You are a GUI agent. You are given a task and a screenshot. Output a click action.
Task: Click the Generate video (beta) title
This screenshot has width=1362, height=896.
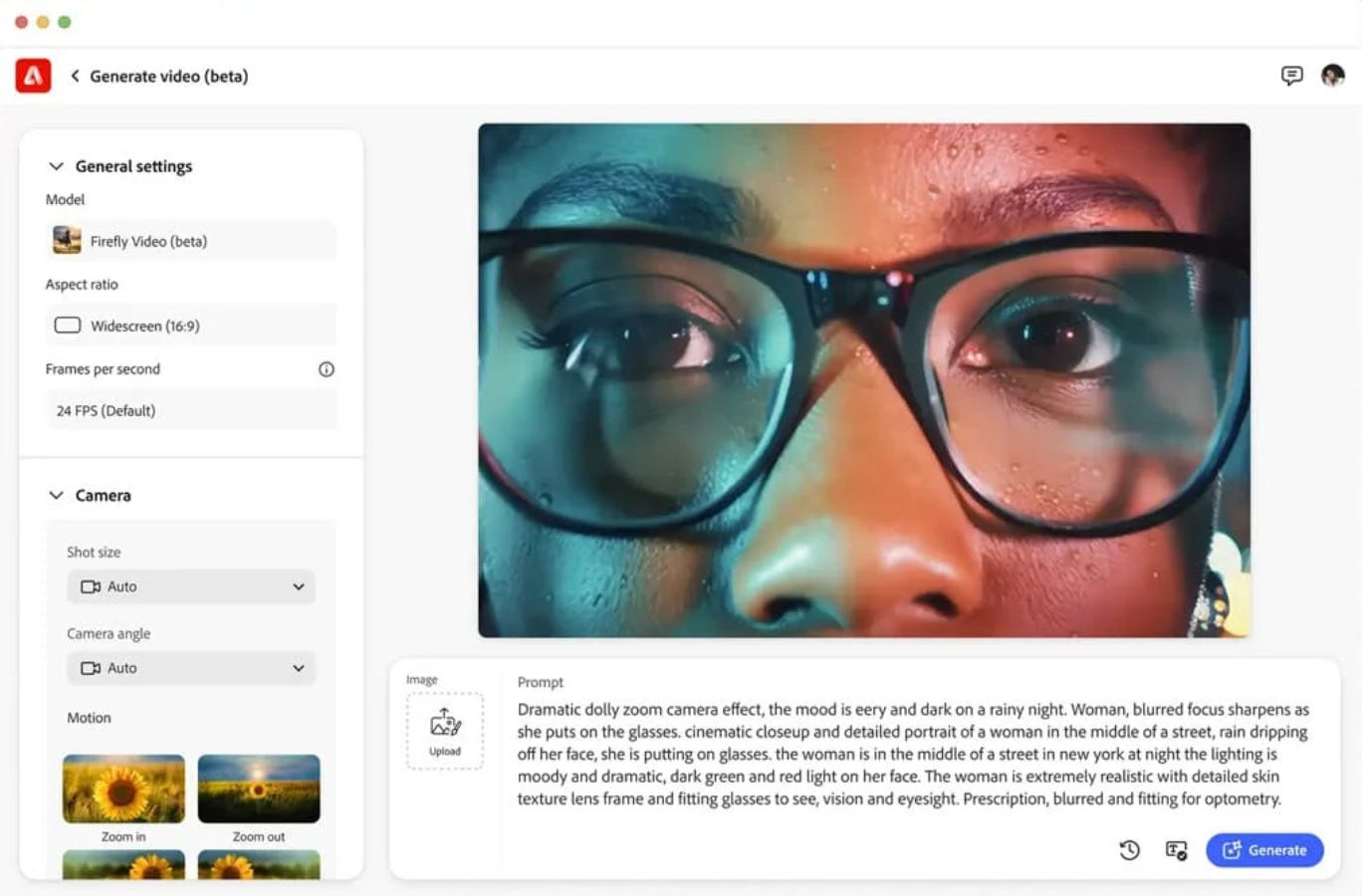click(x=169, y=76)
